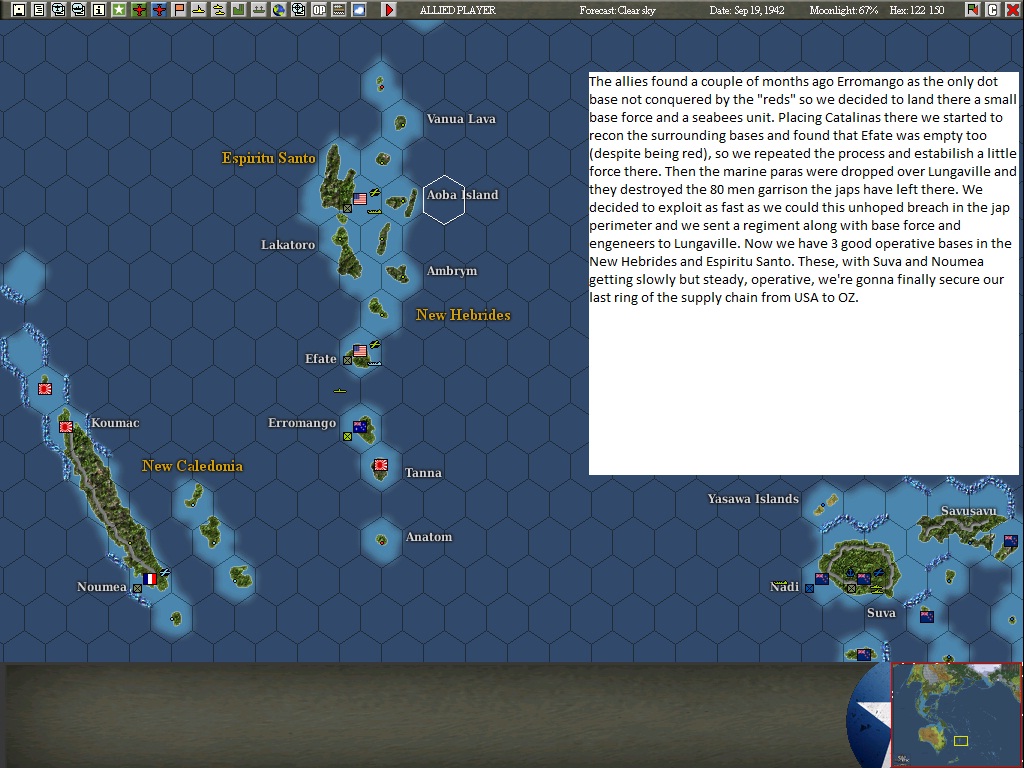Viewport: 1024px width, 783px height.
Task: Click the red arrow end turn button
Action: [x=389, y=10]
